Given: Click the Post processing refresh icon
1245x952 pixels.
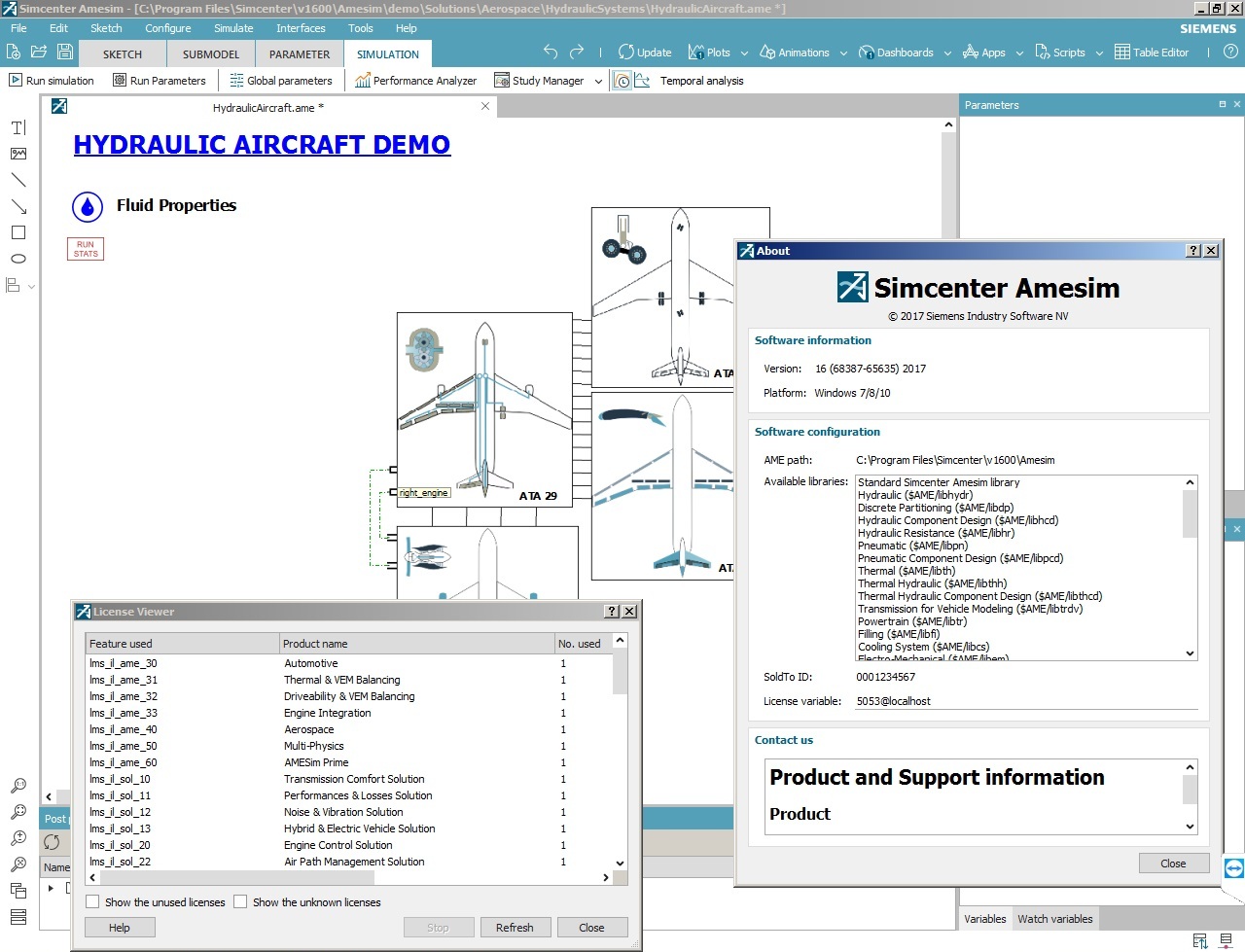Looking at the screenshot, I should coord(52,842).
